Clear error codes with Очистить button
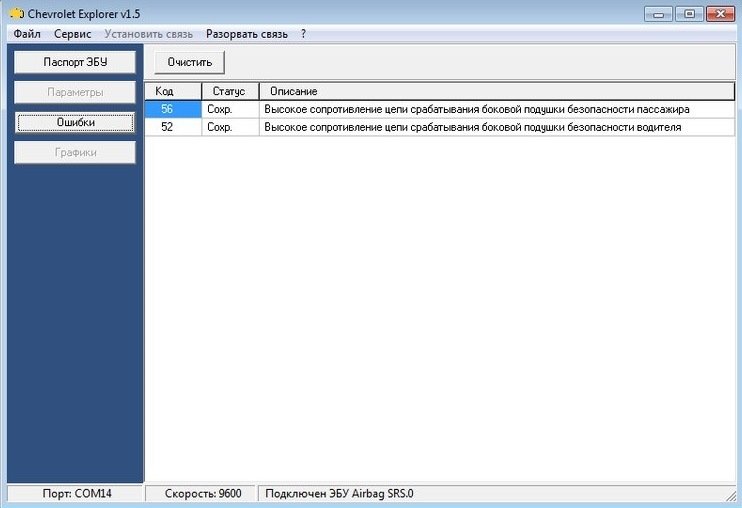The width and height of the screenshot is (742, 508). 189,62
